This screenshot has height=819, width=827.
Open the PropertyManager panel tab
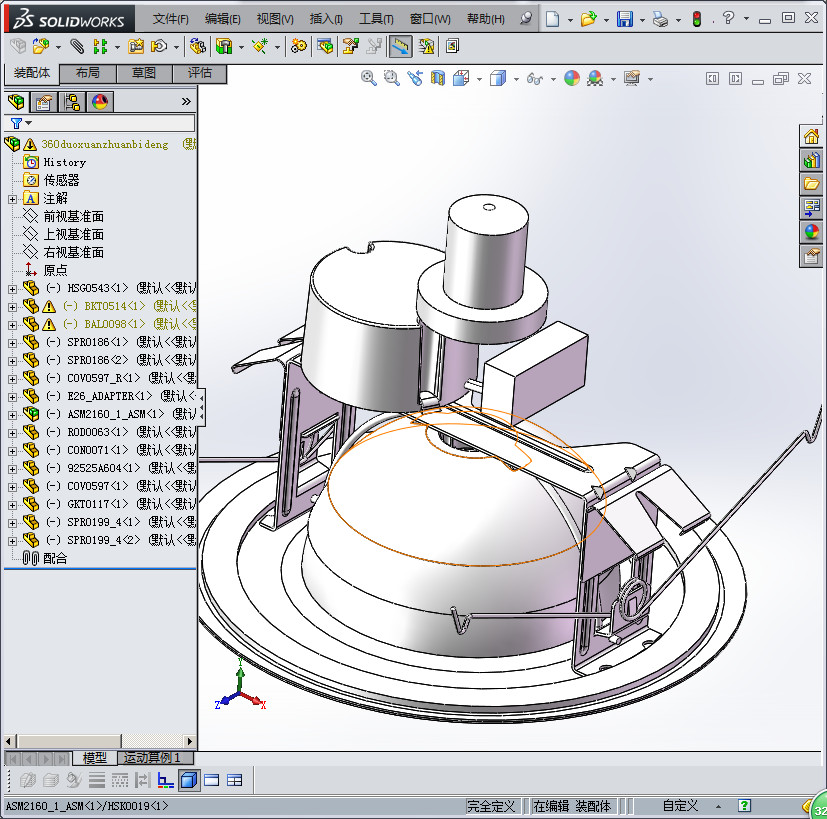[44, 101]
